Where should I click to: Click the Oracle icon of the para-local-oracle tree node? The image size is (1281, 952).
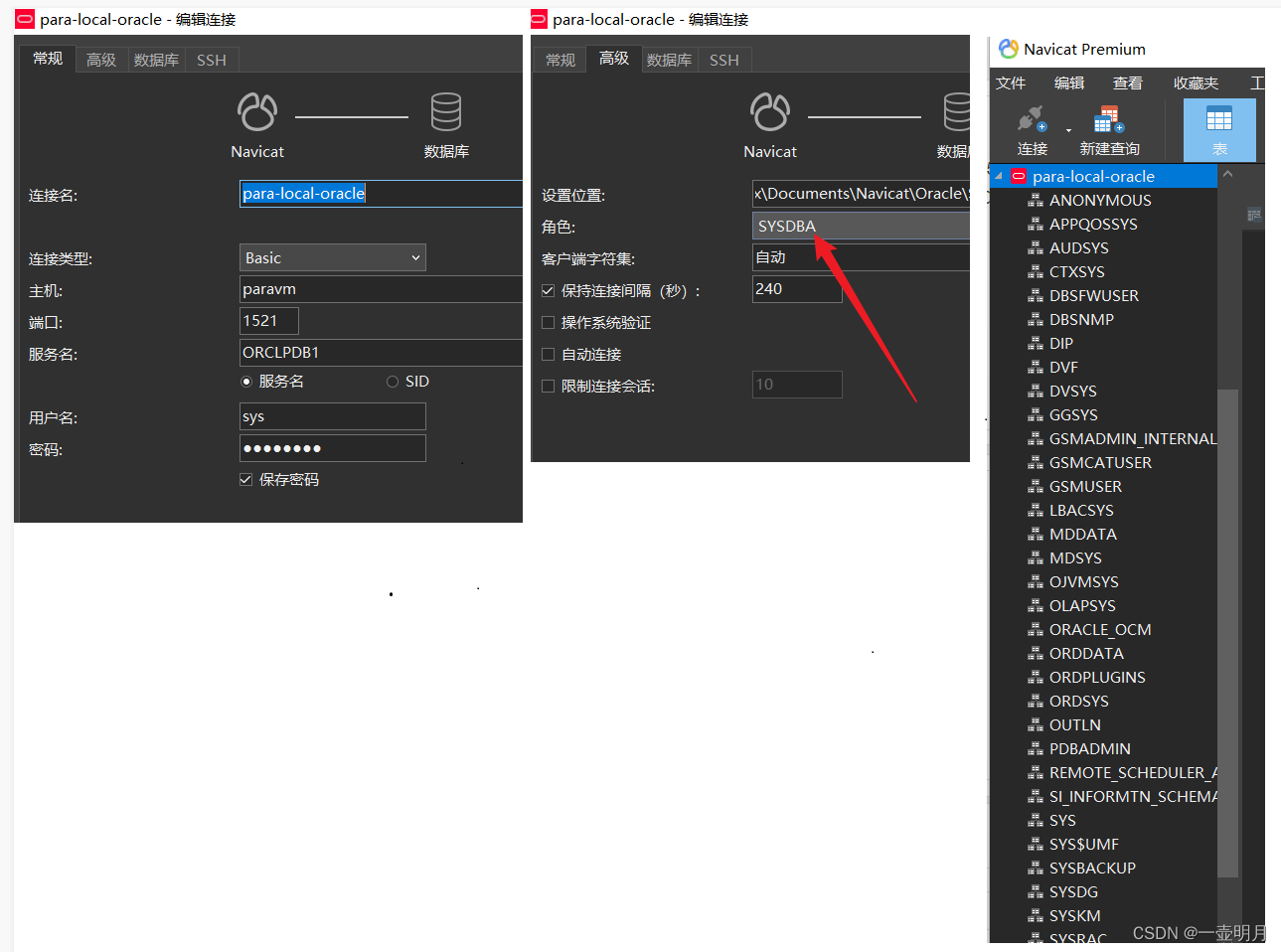pyautogui.click(x=1019, y=176)
